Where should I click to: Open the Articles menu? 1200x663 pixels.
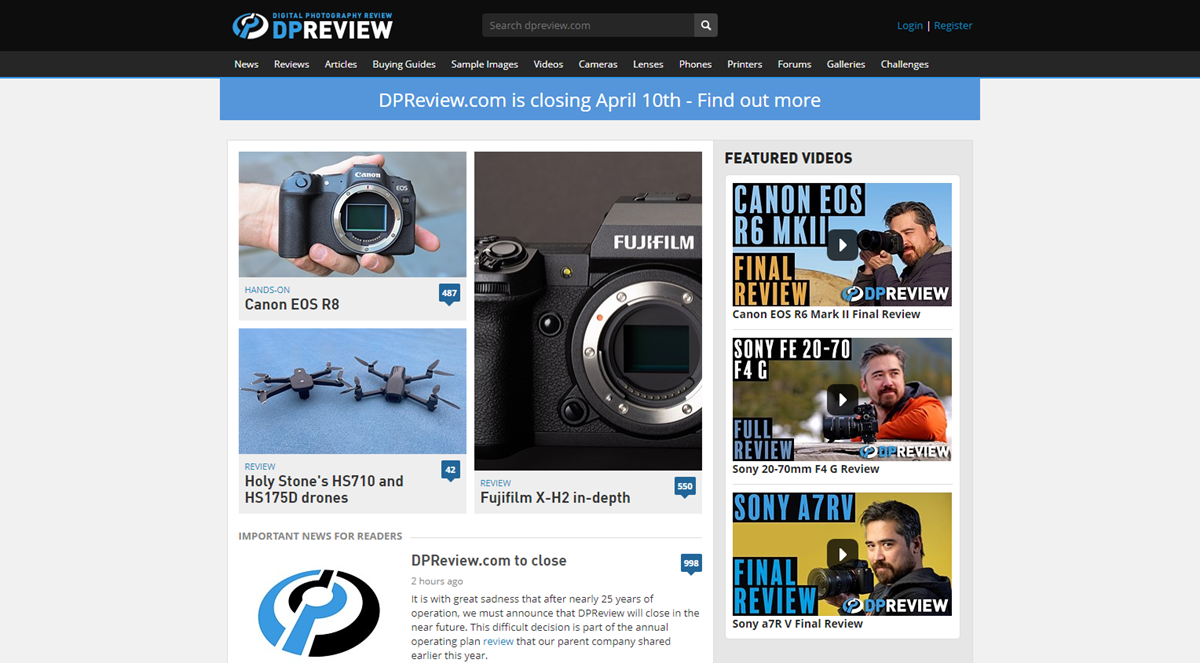(340, 64)
